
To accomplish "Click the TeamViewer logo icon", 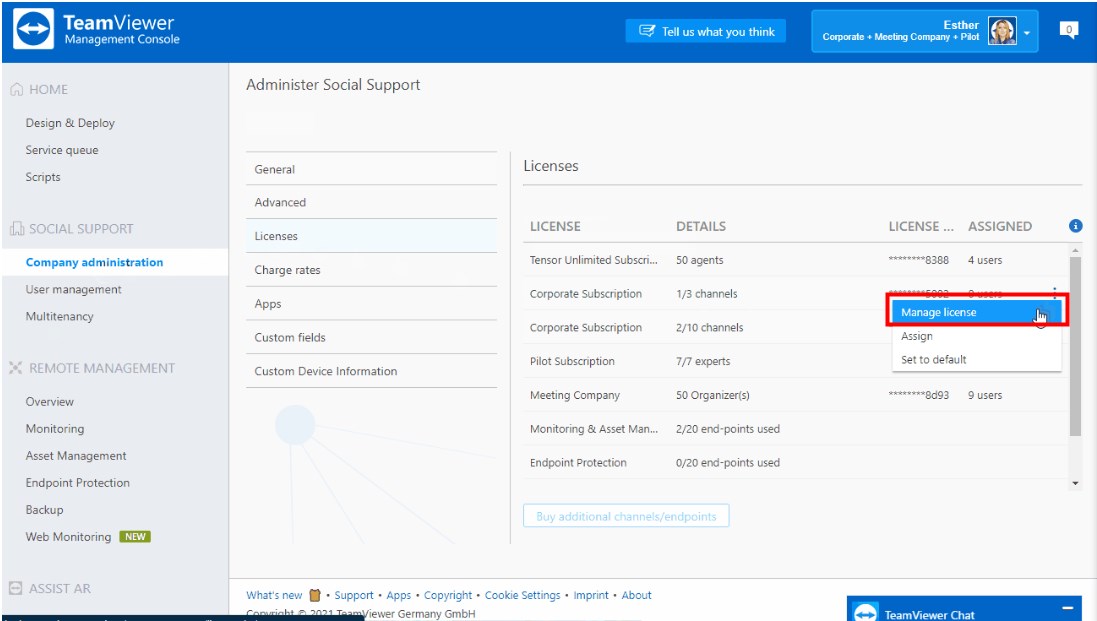I will pos(35,31).
